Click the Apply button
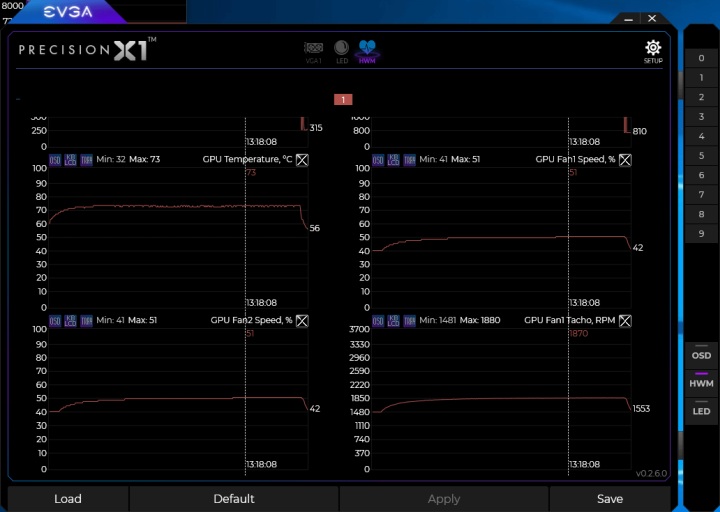This screenshot has height=512, width=720. pos(444,499)
